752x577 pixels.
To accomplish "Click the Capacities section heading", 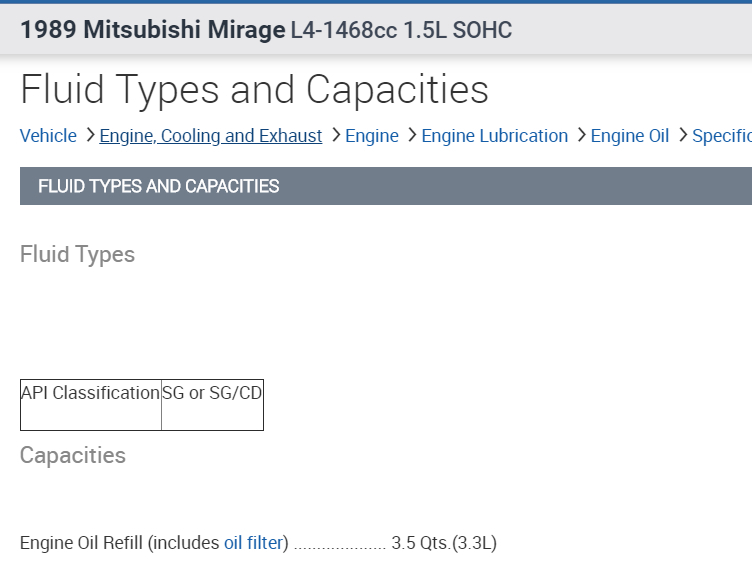I will (73, 455).
